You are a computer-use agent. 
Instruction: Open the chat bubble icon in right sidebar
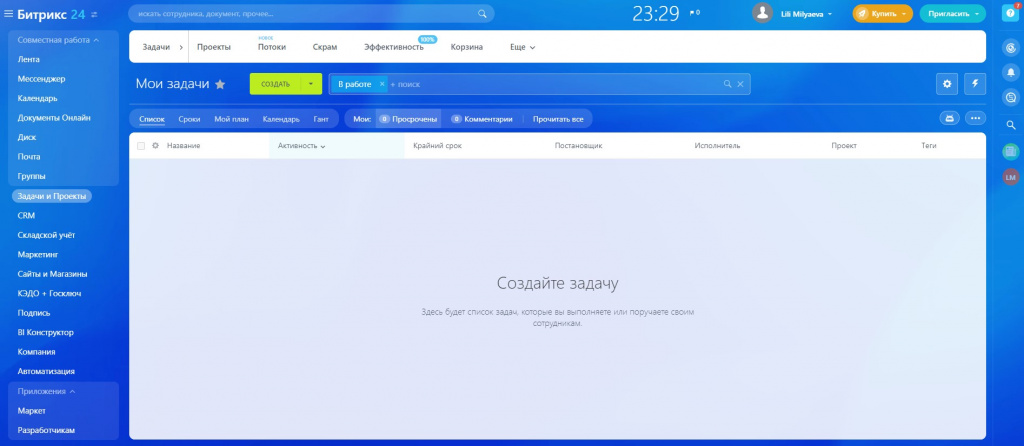[1011, 97]
